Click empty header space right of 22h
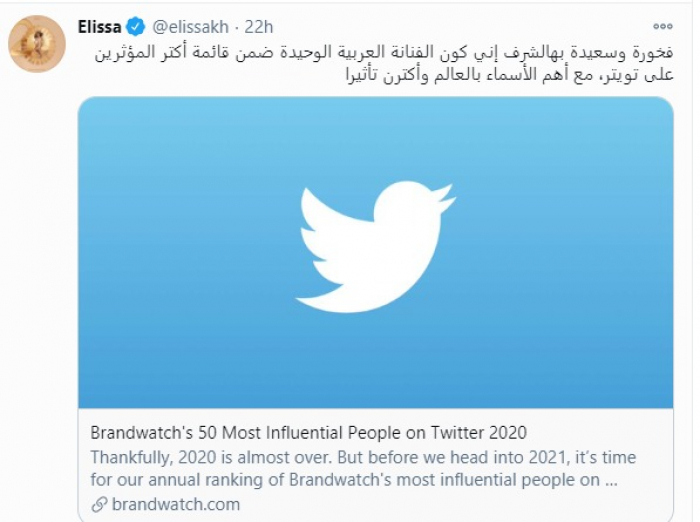Image resolution: width=700 pixels, height=522 pixels. (x=450, y=27)
